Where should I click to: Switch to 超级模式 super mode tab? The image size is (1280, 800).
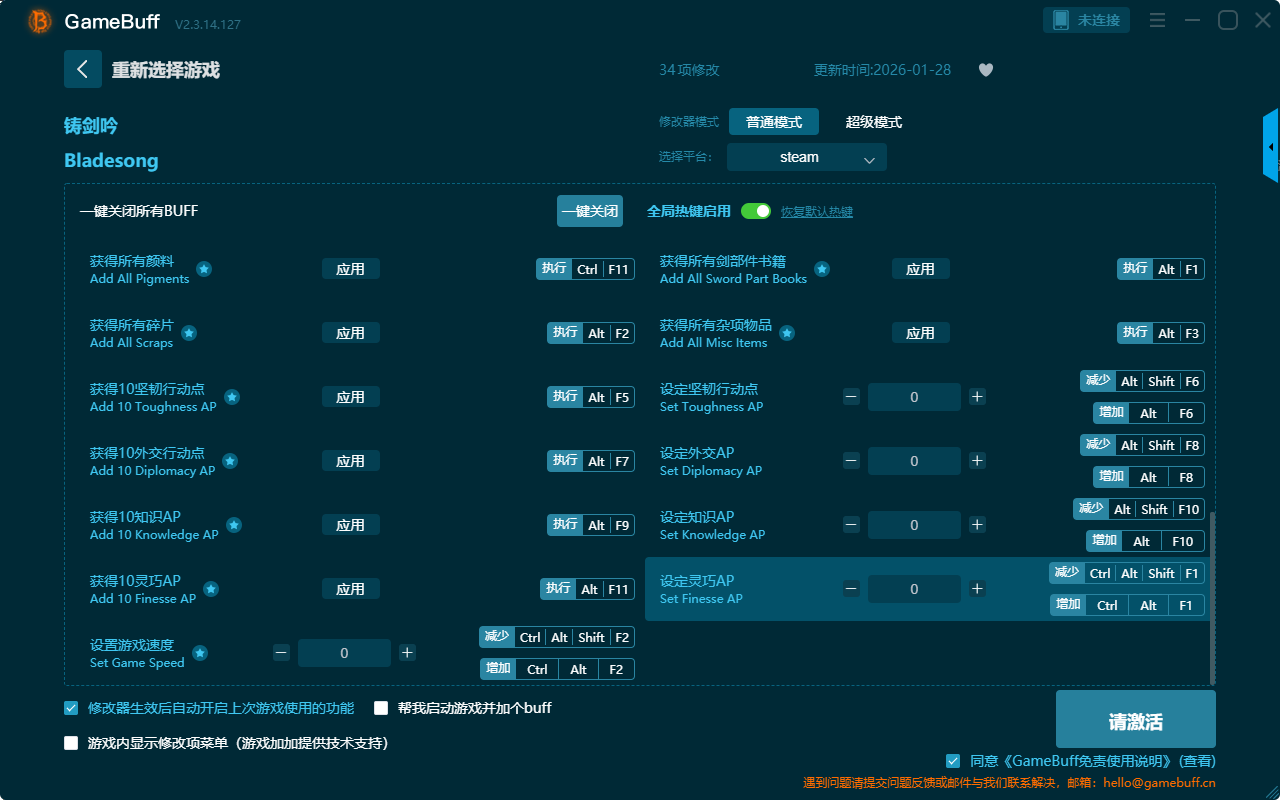tap(873, 122)
